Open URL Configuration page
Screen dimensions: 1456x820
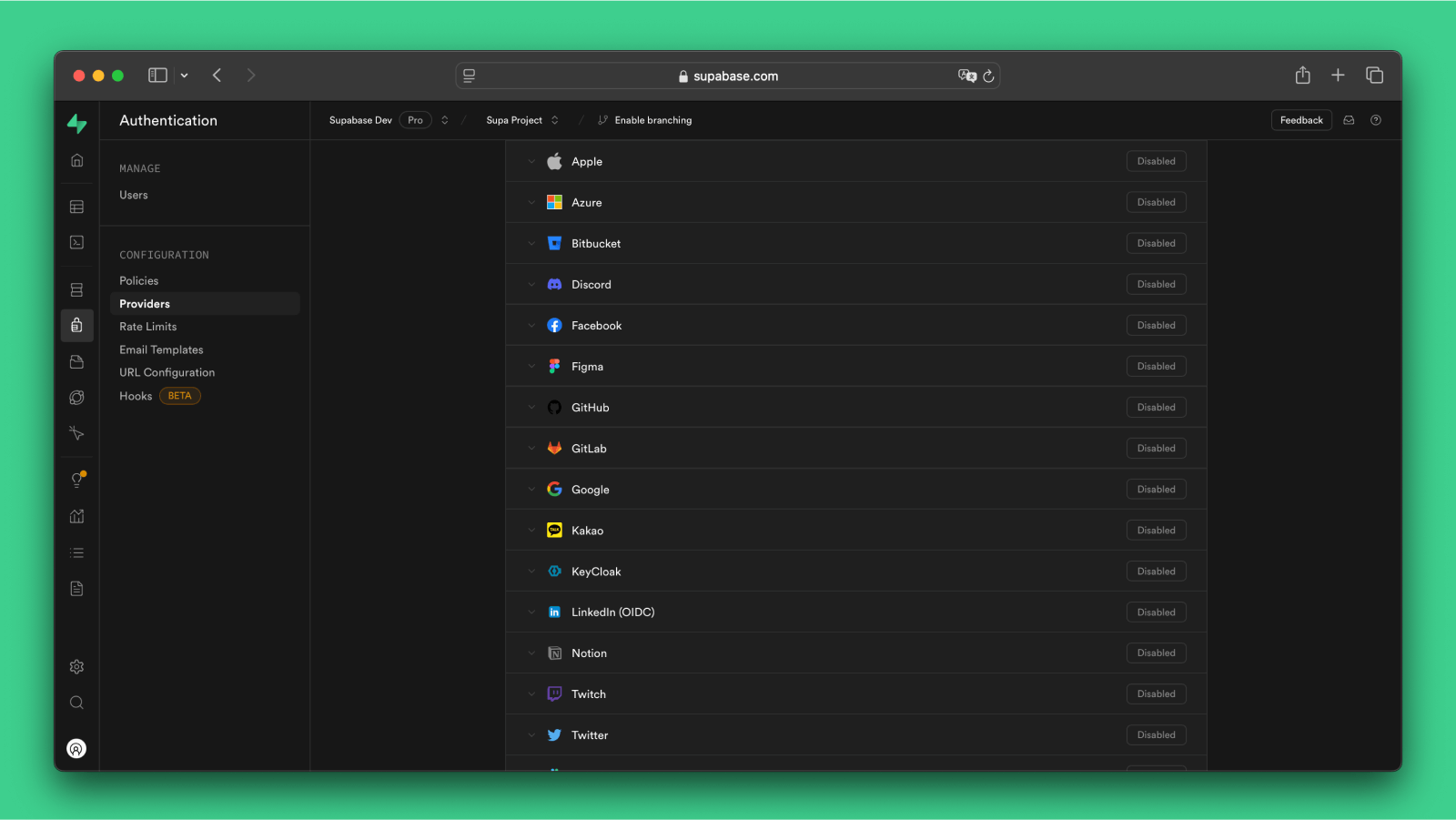(x=167, y=372)
